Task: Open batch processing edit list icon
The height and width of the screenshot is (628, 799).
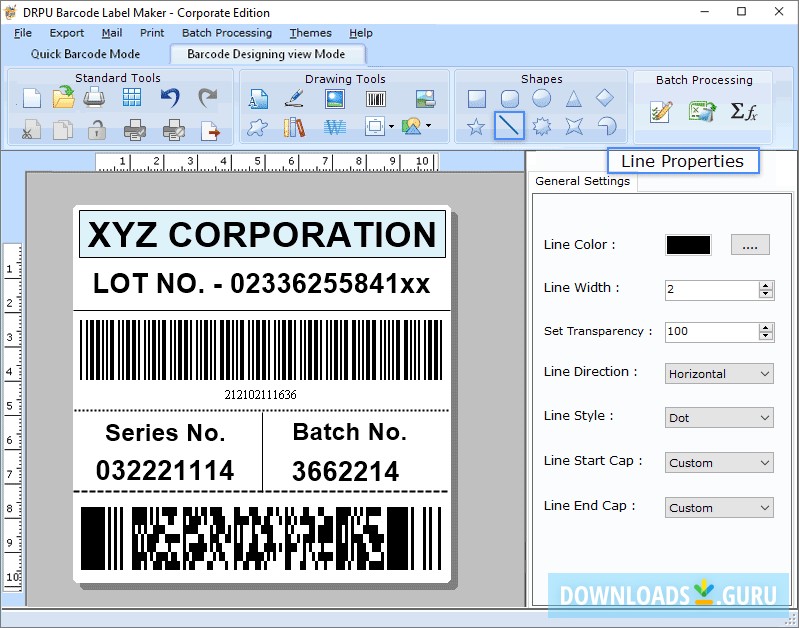Action: coord(661,112)
